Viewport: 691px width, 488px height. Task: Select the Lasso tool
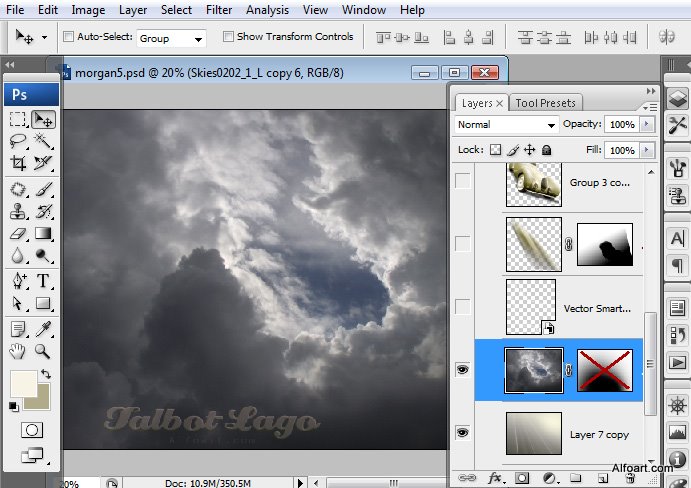(x=18, y=141)
